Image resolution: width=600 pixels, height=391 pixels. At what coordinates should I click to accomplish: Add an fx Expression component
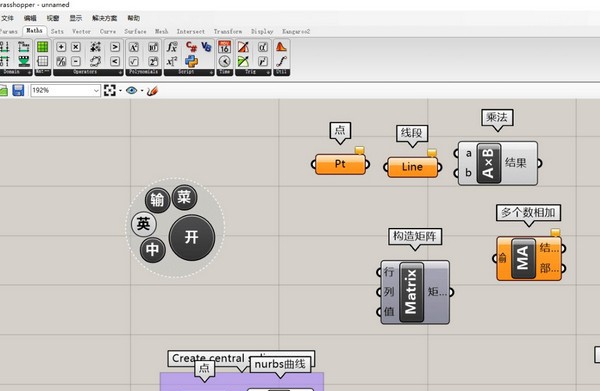click(x=172, y=47)
